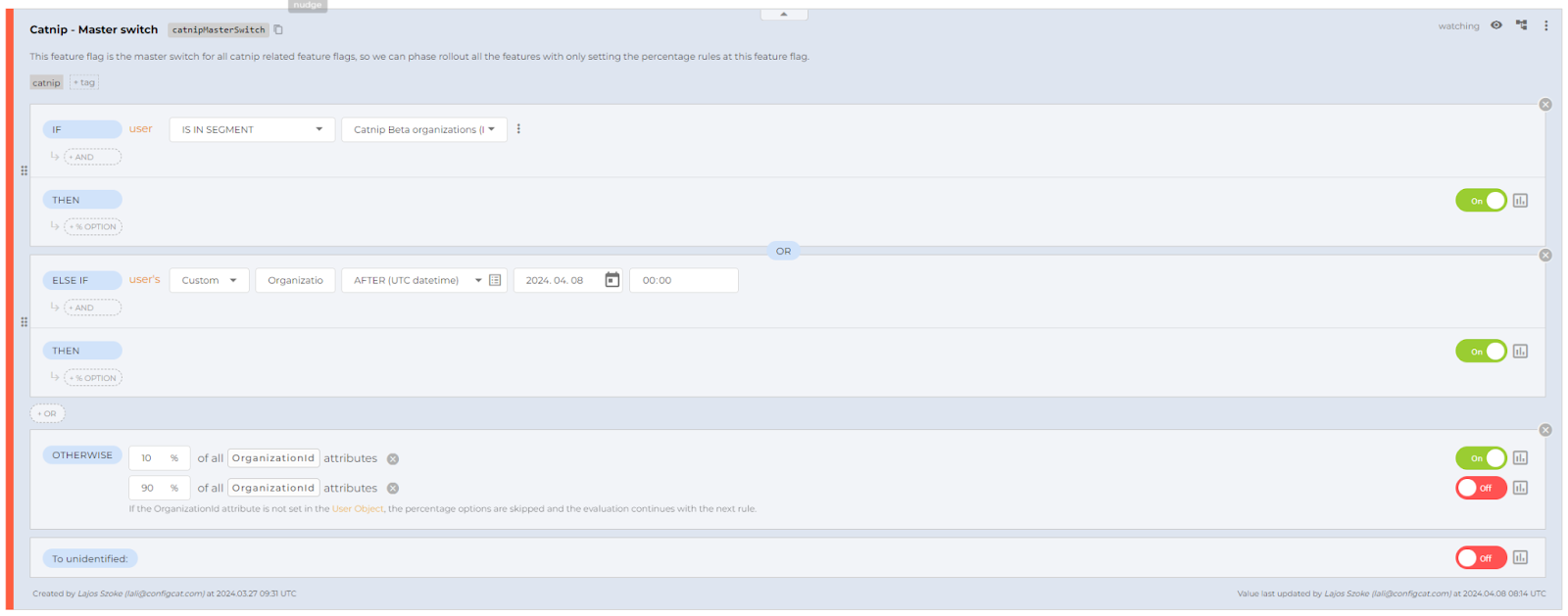
Task: Change OrganizationId attribute of 10% row
Action: 273,458
